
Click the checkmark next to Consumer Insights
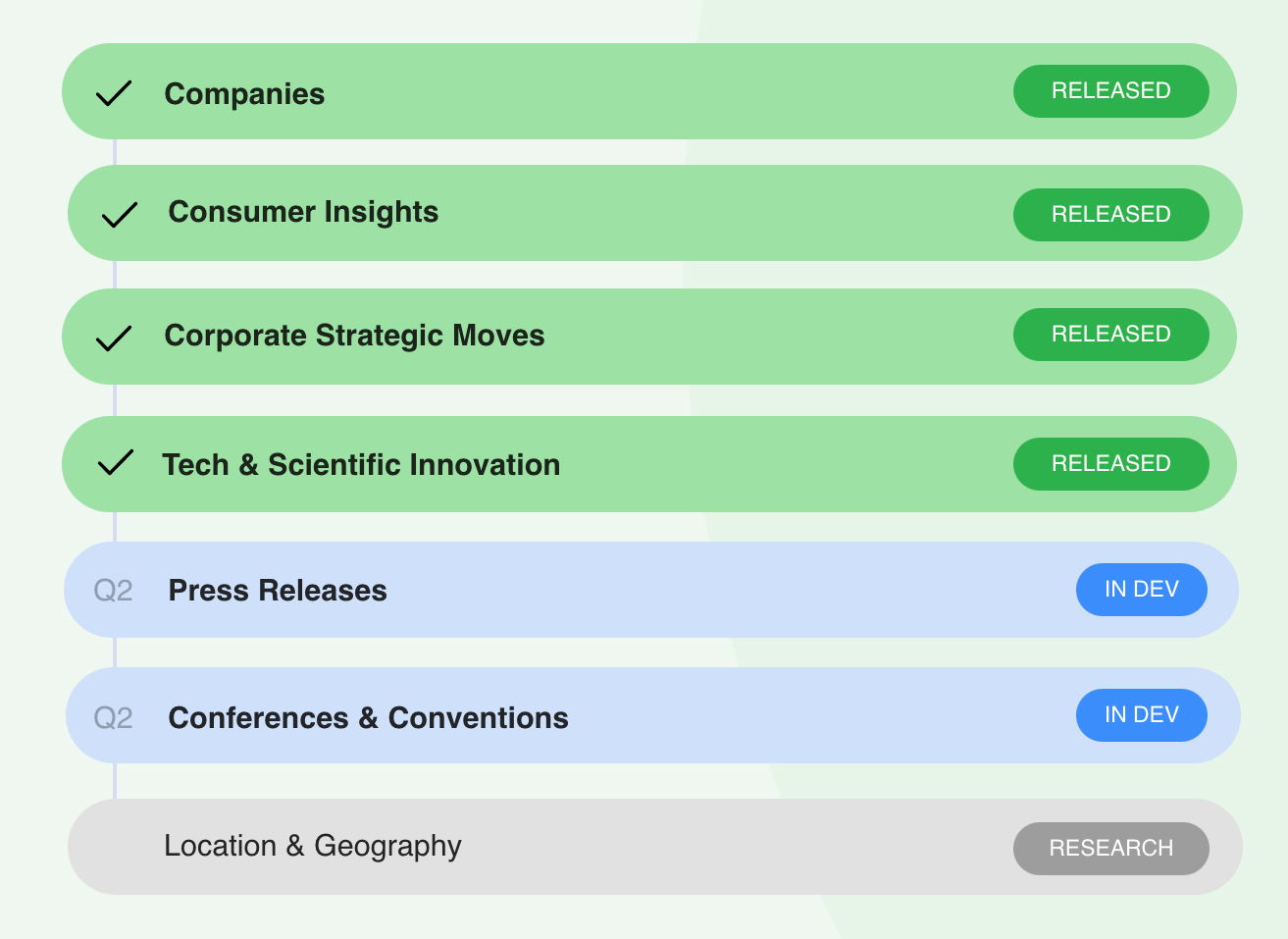[x=120, y=215]
